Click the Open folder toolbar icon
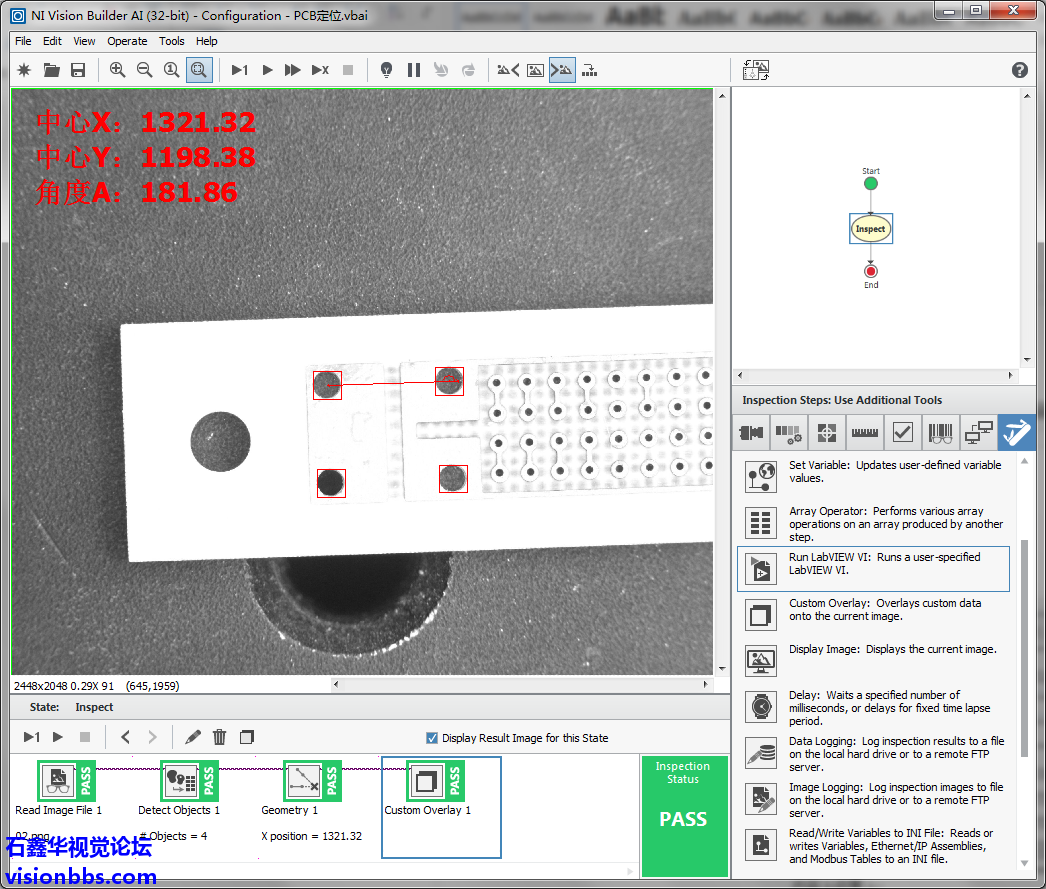 (x=51, y=70)
